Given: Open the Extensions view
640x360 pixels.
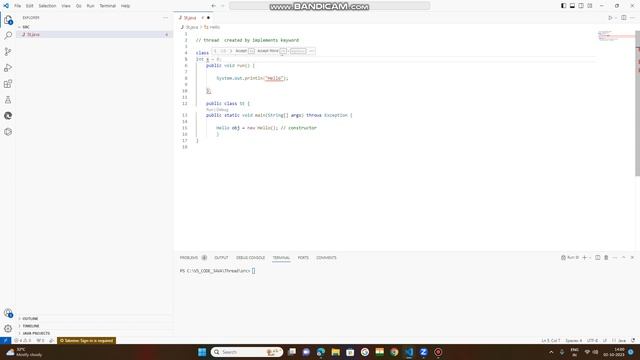Looking at the screenshot, I should coord(8,84).
